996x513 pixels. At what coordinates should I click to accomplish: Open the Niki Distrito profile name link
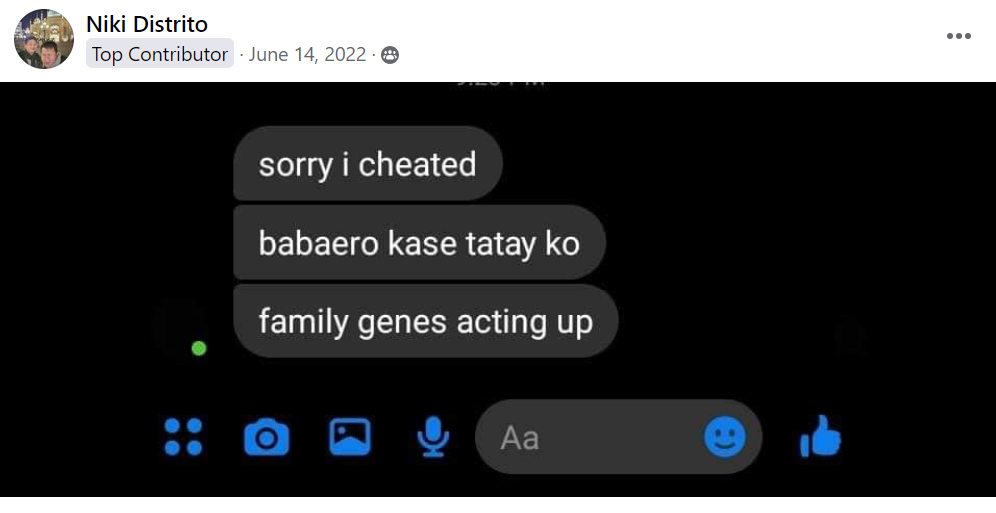pos(147,24)
